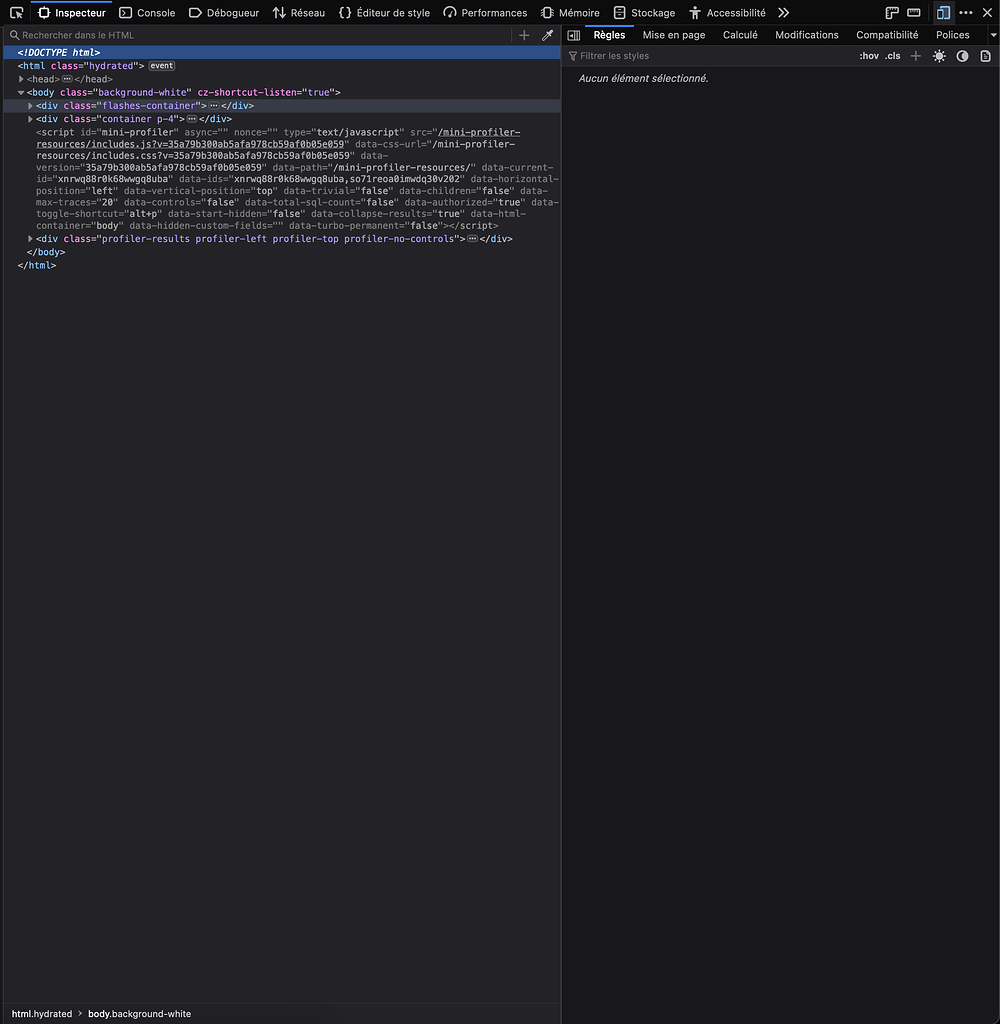Expand the flashes-container div
Viewport: 1000px width, 1024px height.
(x=30, y=105)
